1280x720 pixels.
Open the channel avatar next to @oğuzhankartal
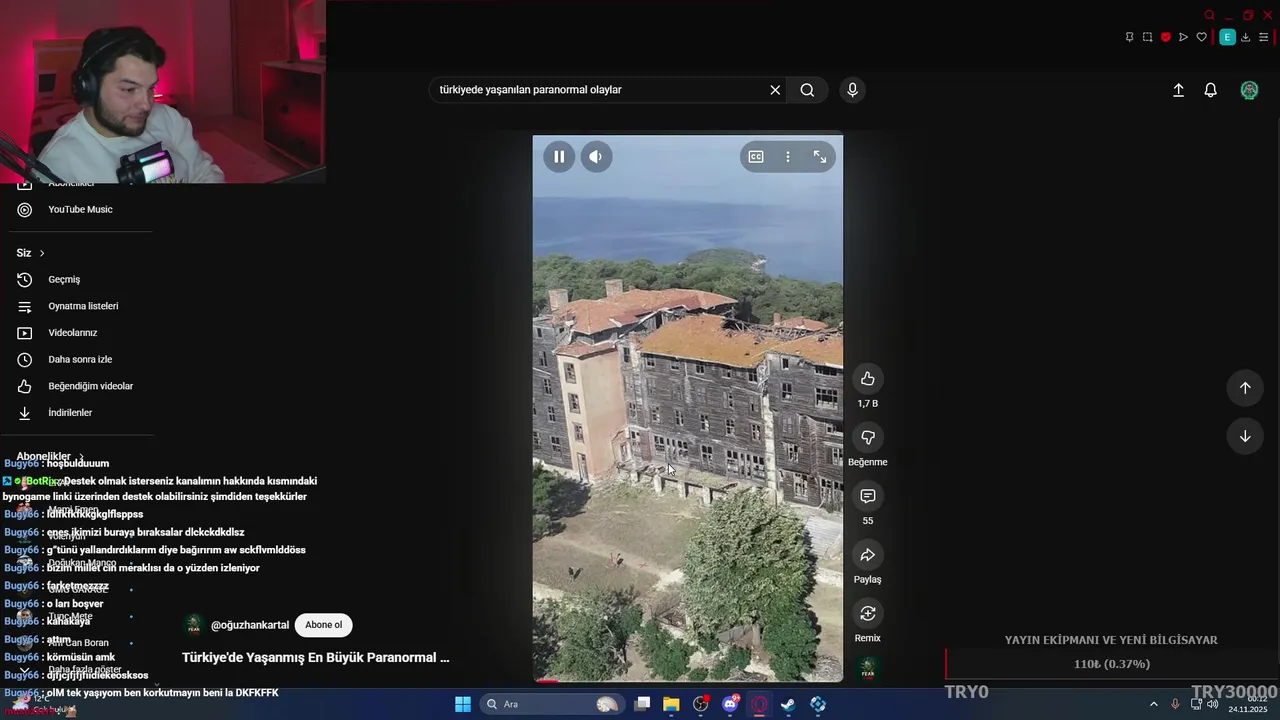pyautogui.click(x=193, y=625)
